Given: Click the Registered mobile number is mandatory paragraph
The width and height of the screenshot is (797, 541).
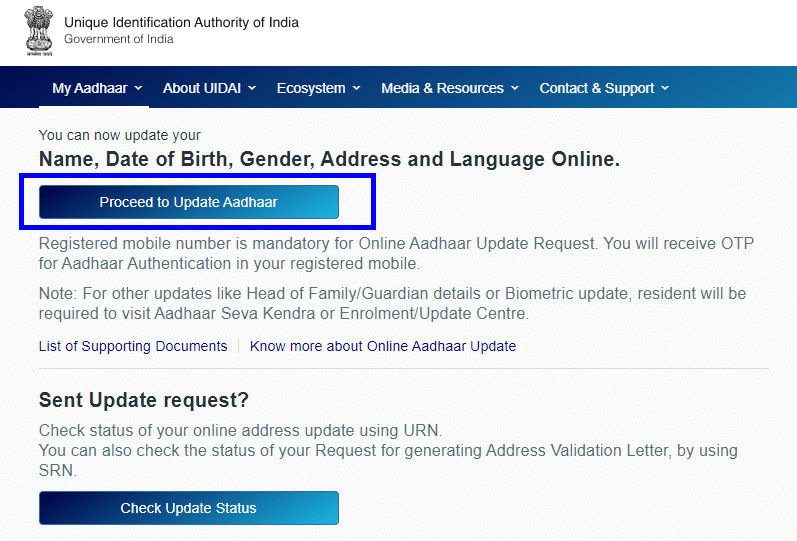Looking at the screenshot, I should coord(396,253).
